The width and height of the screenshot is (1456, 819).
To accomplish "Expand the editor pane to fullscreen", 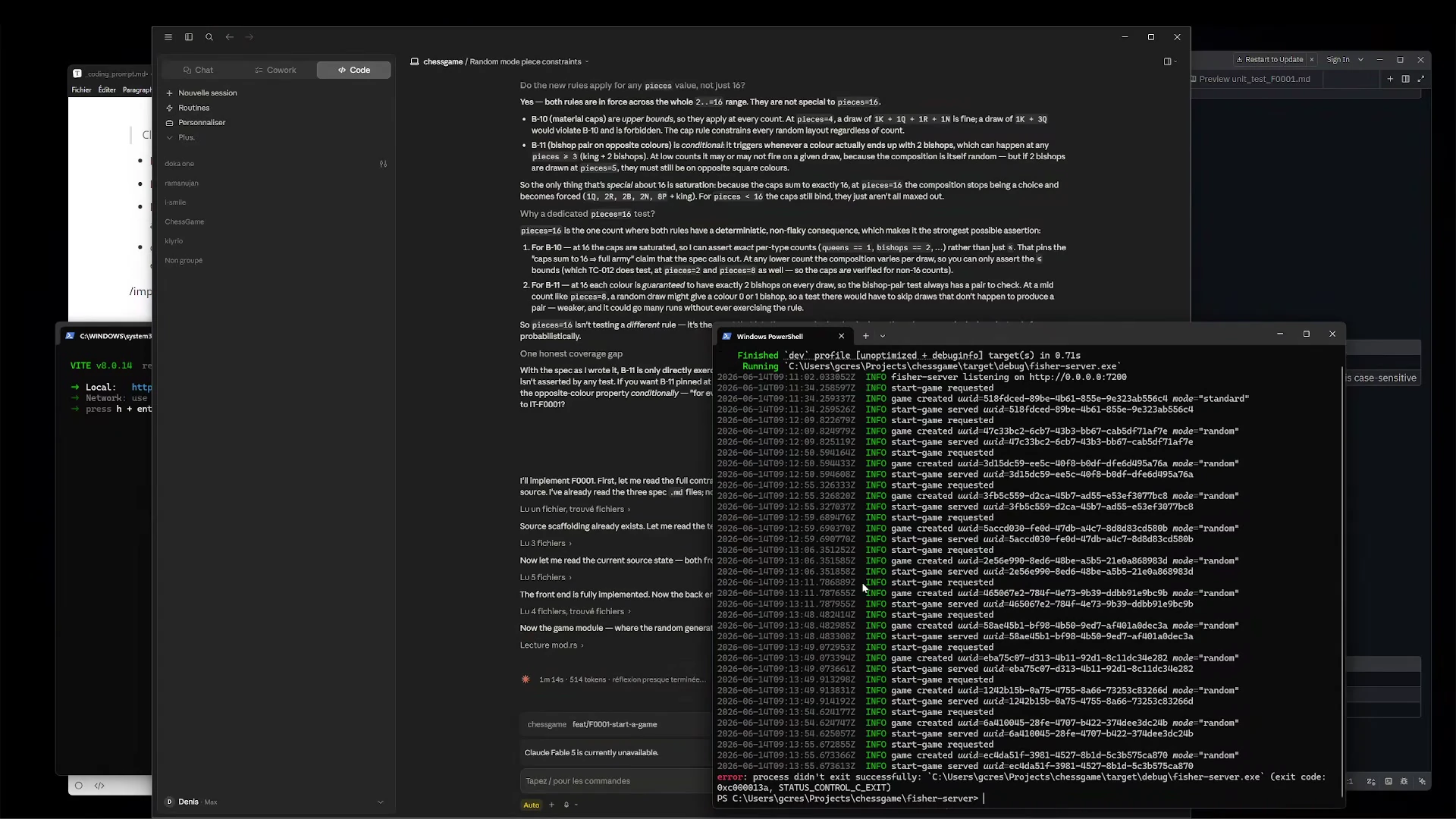I will pos(1420,79).
